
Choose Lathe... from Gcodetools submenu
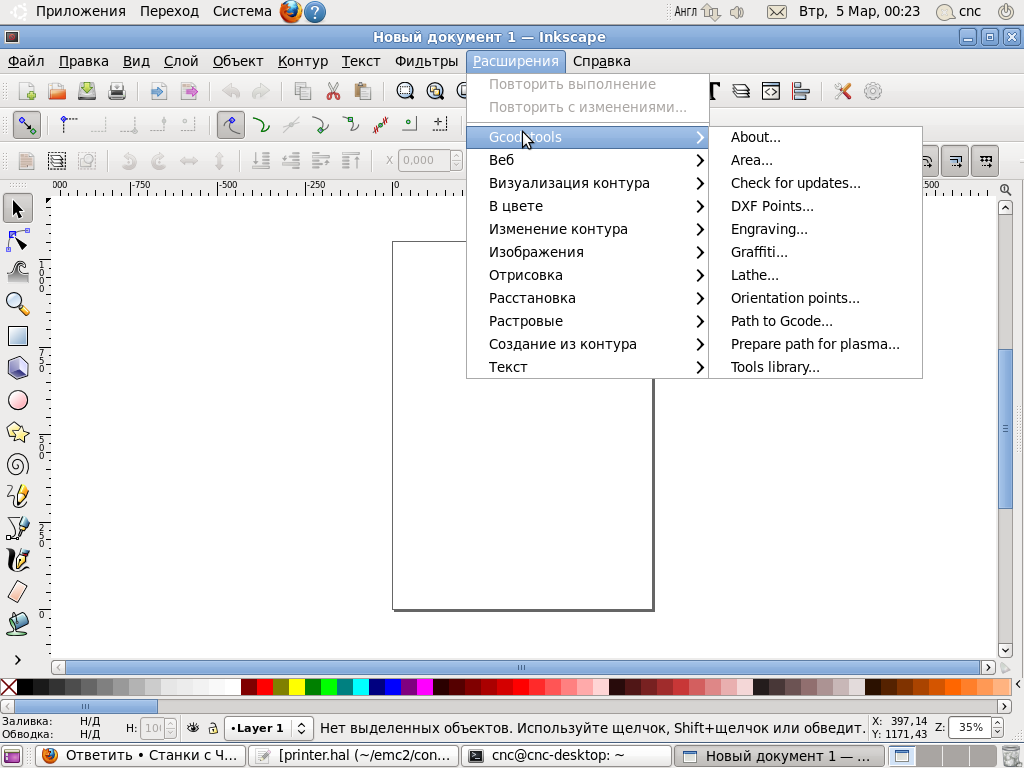pyautogui.click(x=815, y=275)
